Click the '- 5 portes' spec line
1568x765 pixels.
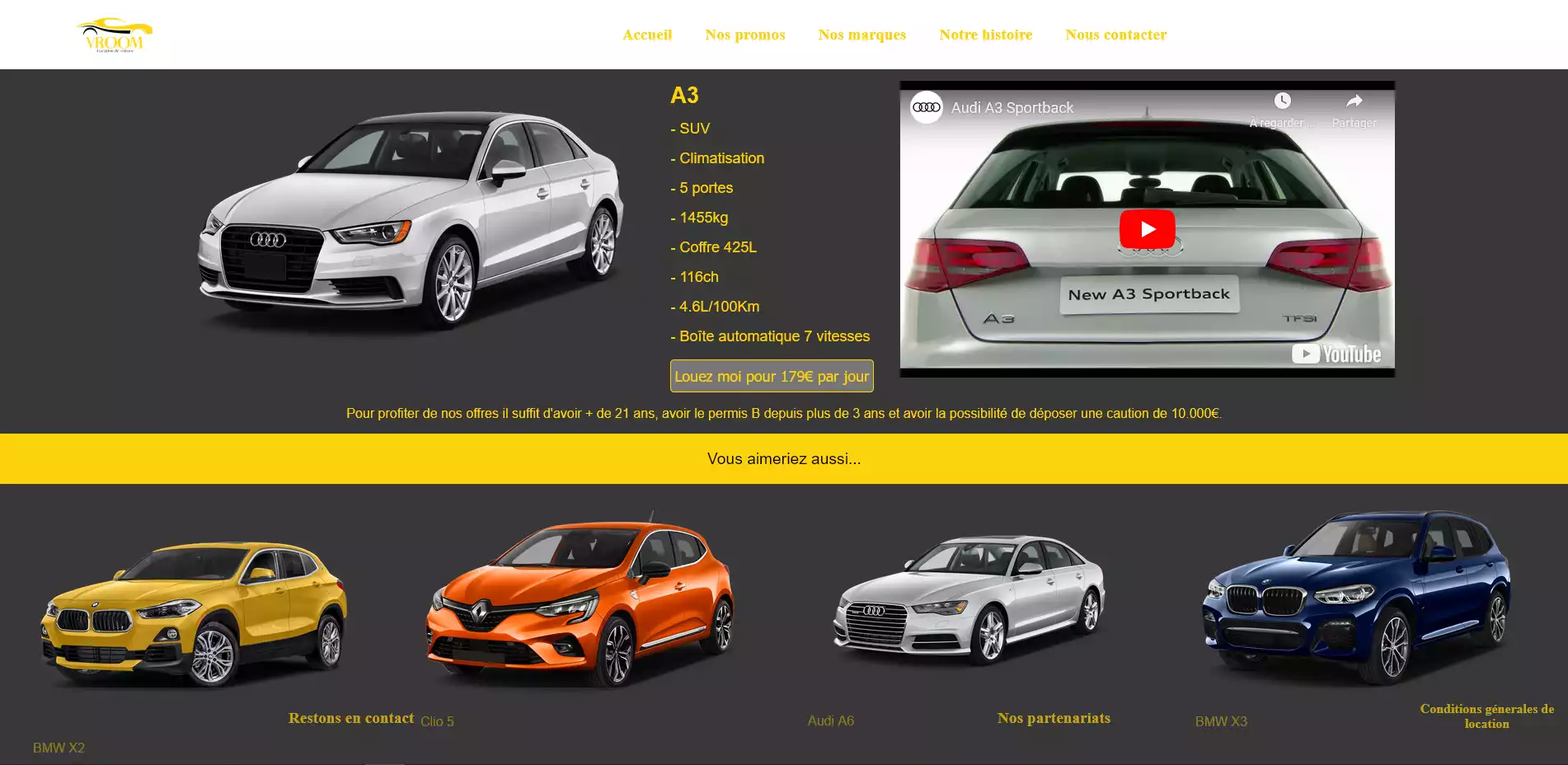pyautogui.click(x=702, y=188)
